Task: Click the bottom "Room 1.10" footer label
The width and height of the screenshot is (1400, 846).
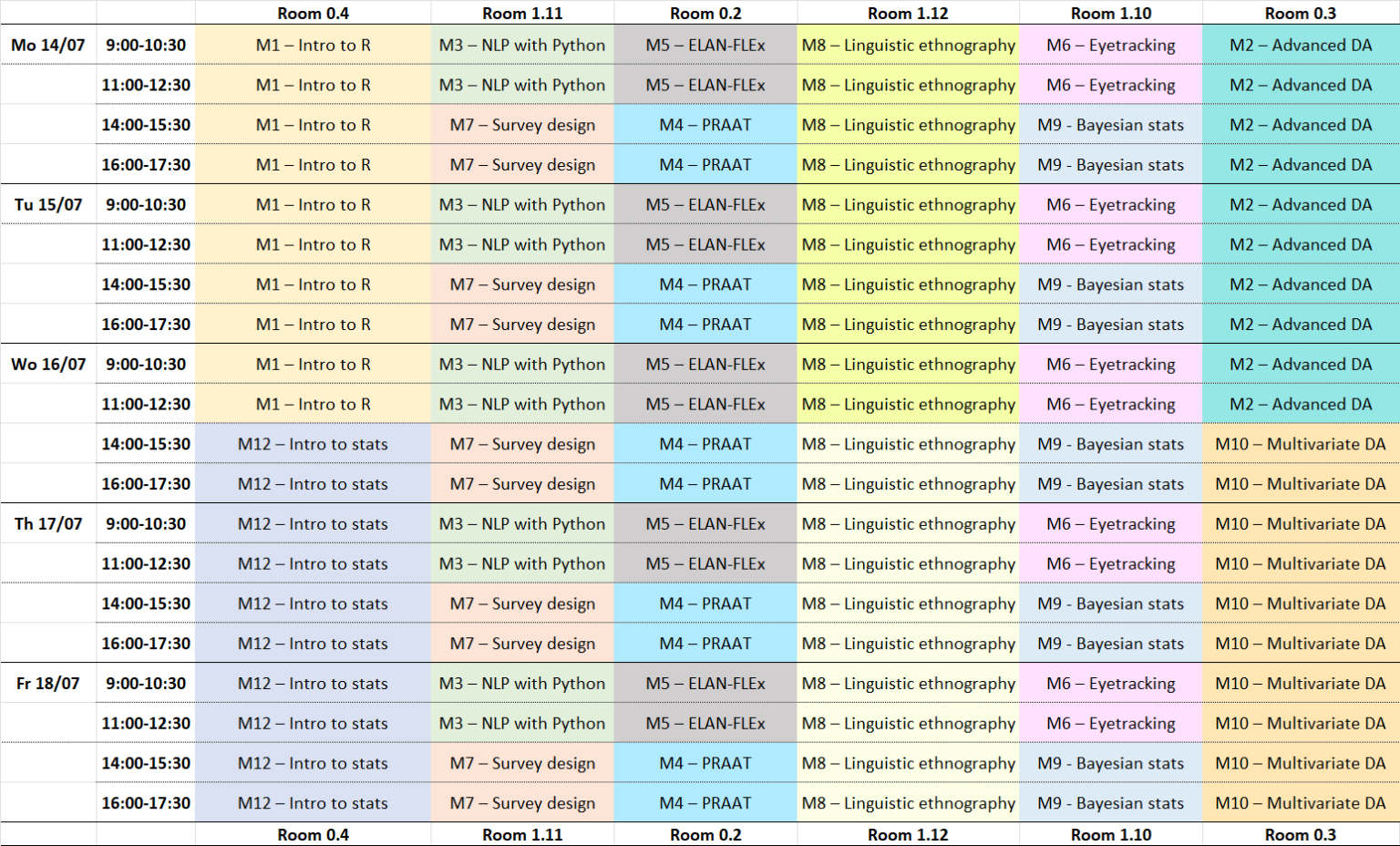Action: [1110, 834]
